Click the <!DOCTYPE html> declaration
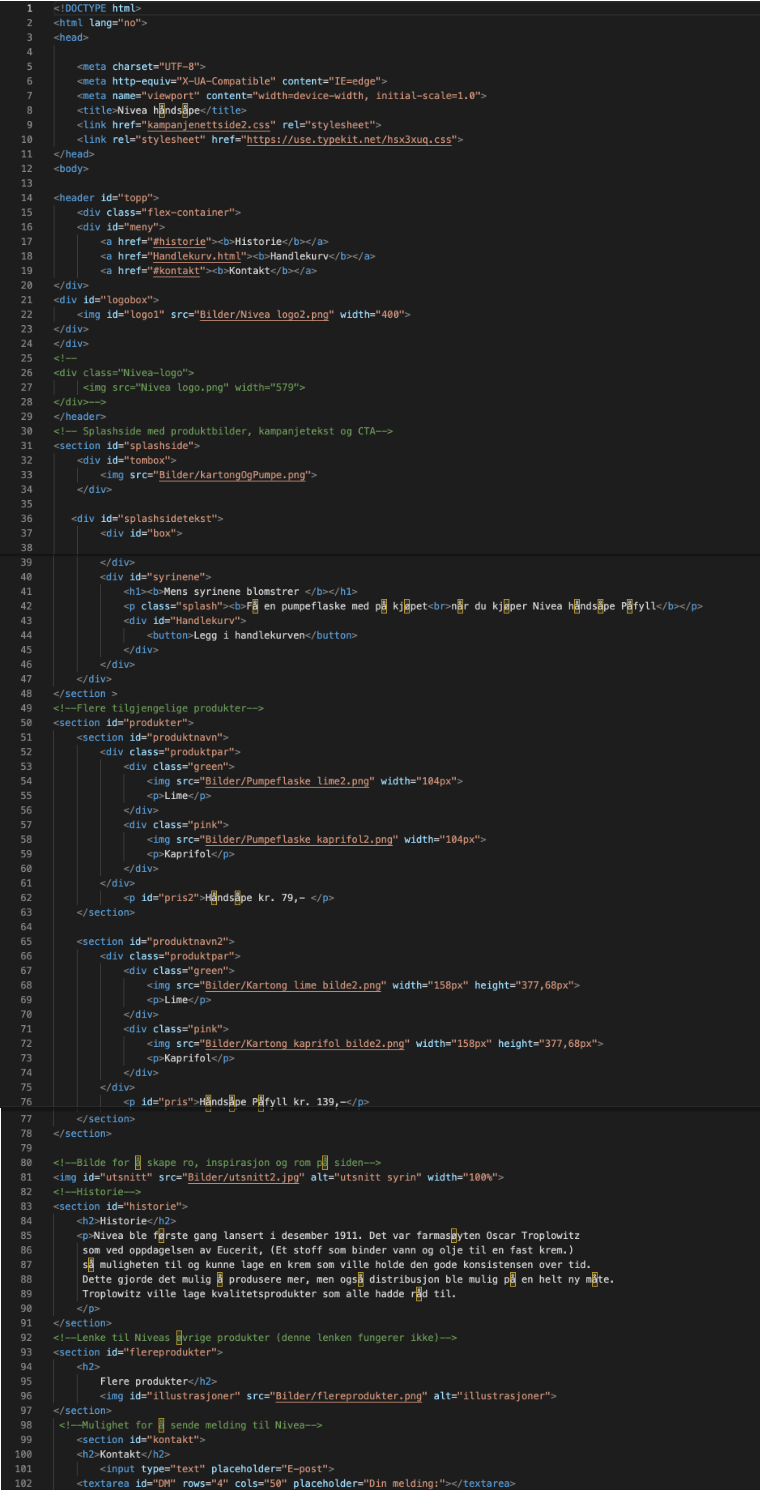760x1490 pixels. 97,8
